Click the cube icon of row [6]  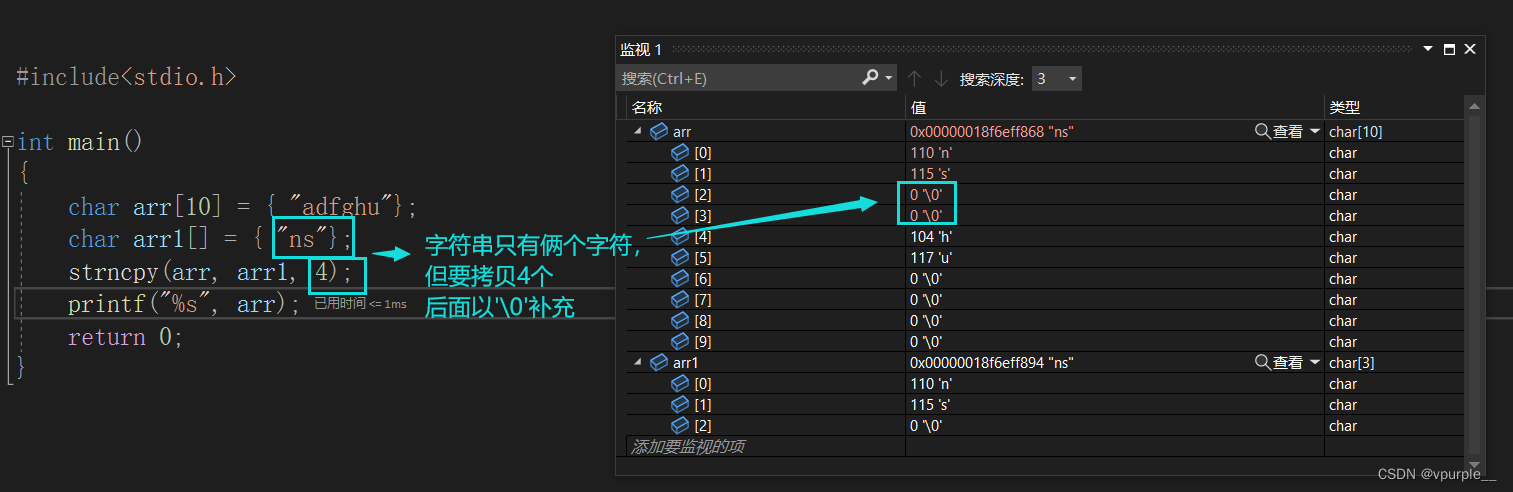[680, 278]
